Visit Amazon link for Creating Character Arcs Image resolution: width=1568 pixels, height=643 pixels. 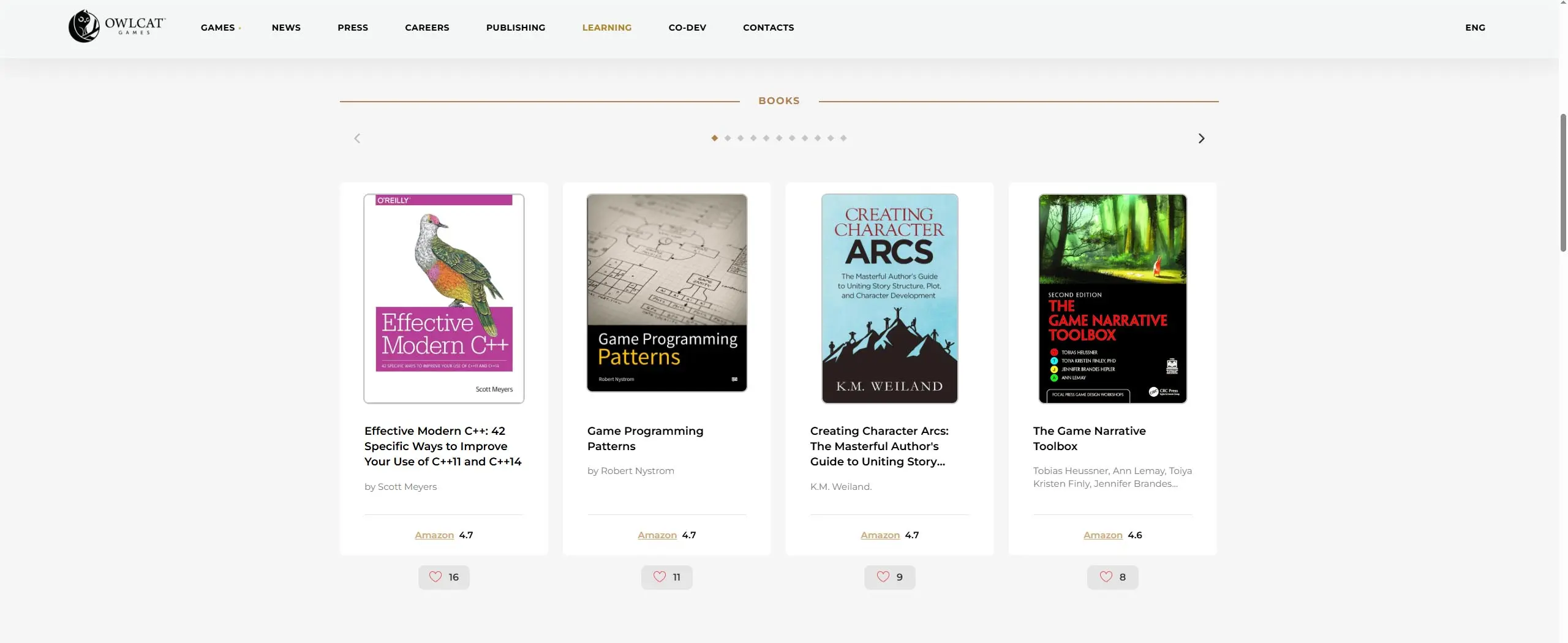point(880,535)
